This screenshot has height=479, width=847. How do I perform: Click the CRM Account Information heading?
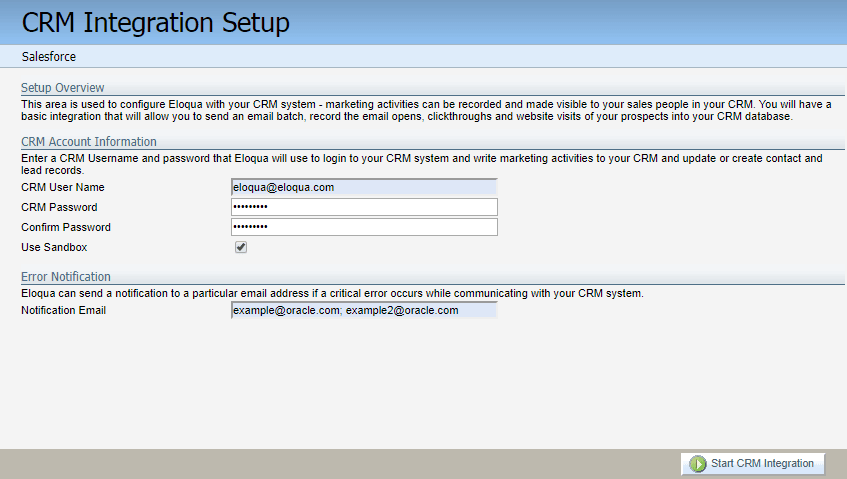coord(89,141)
